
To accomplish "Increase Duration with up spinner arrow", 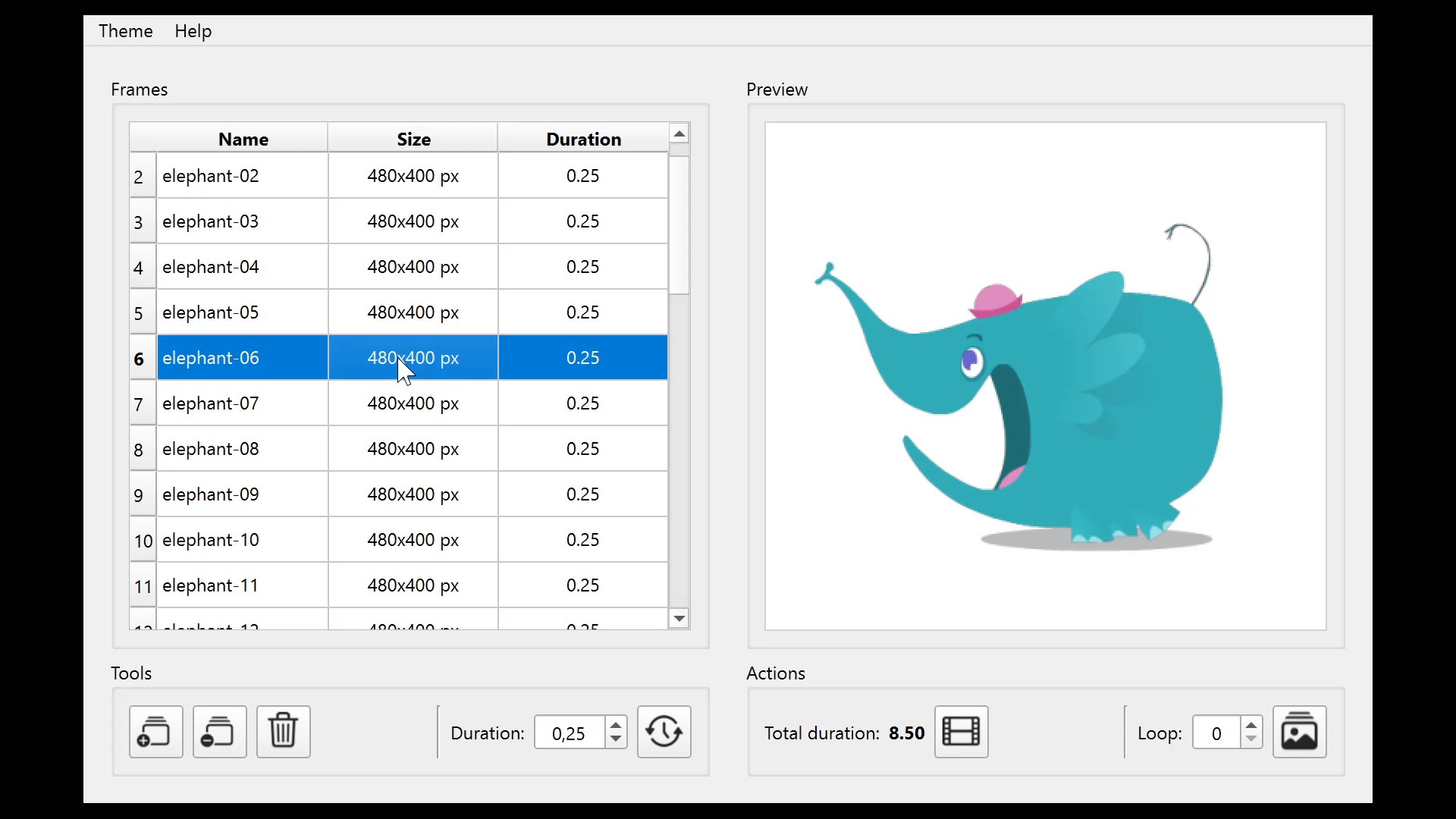I will click(x=617, y=725).
